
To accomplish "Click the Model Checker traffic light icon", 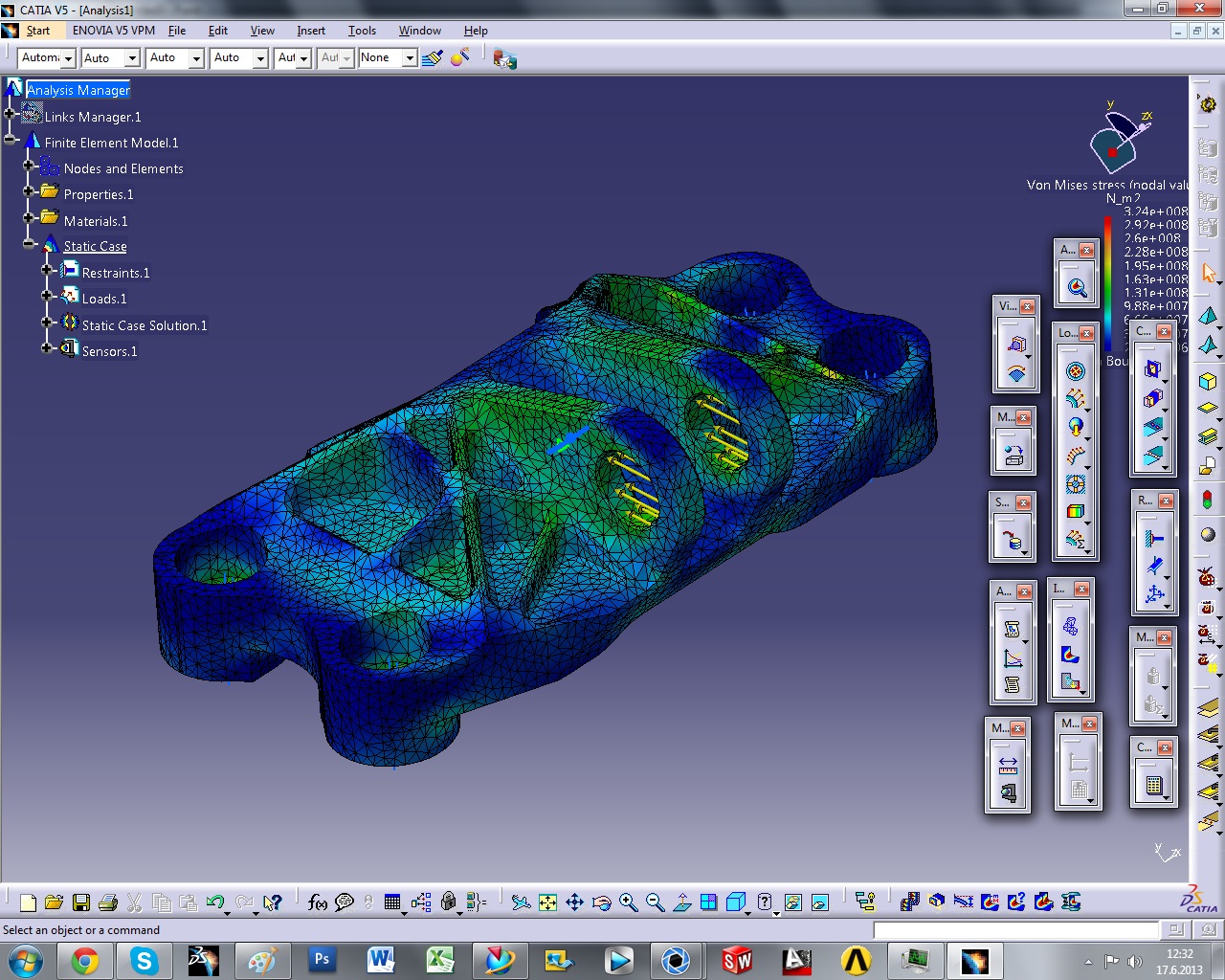I will (1208, 499).
